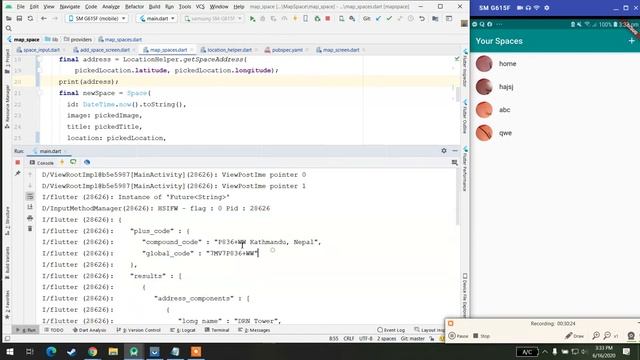Open the Navigate menu
Viewport: 640px width, 360px height.
tap(70, 7)
